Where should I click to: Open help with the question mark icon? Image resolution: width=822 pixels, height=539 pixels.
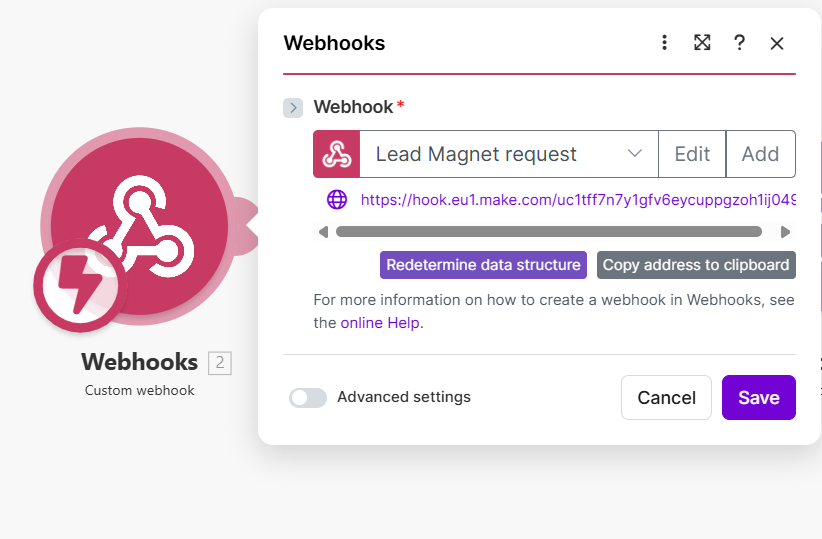[739, 43]
